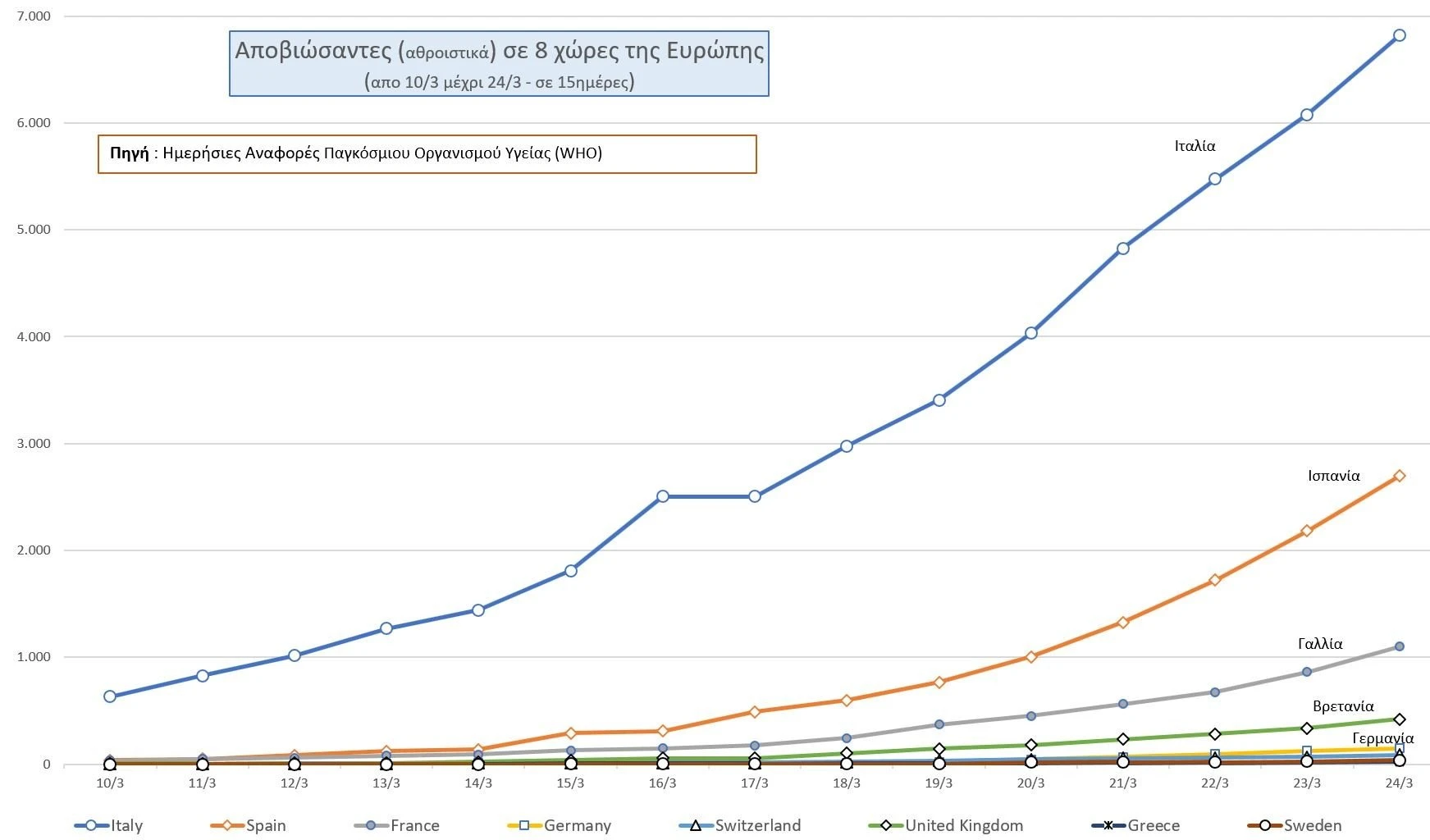Click Italy's data point on 16/3
The height and width of the screenshot is (840, 1430).
[663, 496]
